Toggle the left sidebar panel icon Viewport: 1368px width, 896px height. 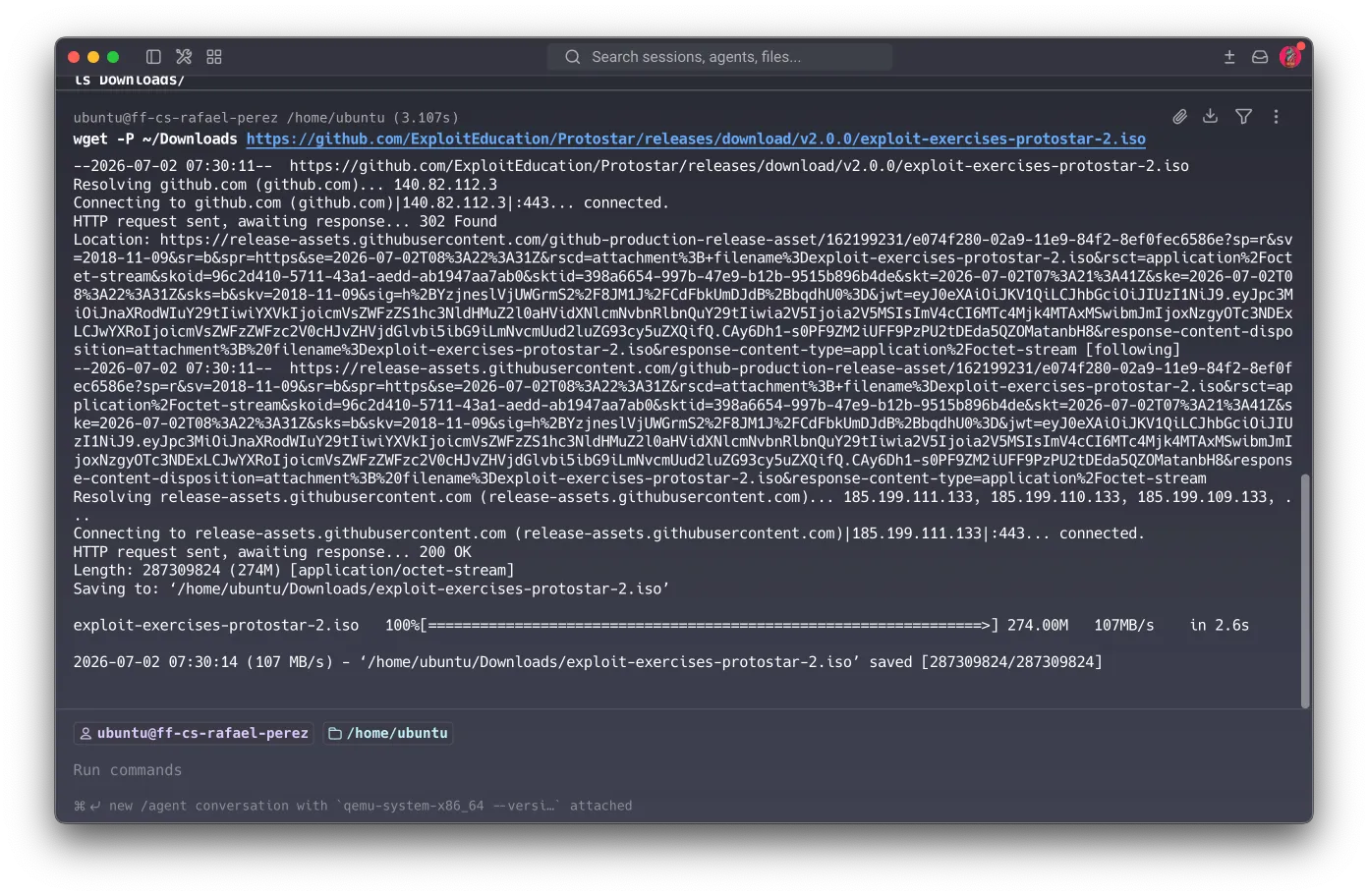(153, 57)
